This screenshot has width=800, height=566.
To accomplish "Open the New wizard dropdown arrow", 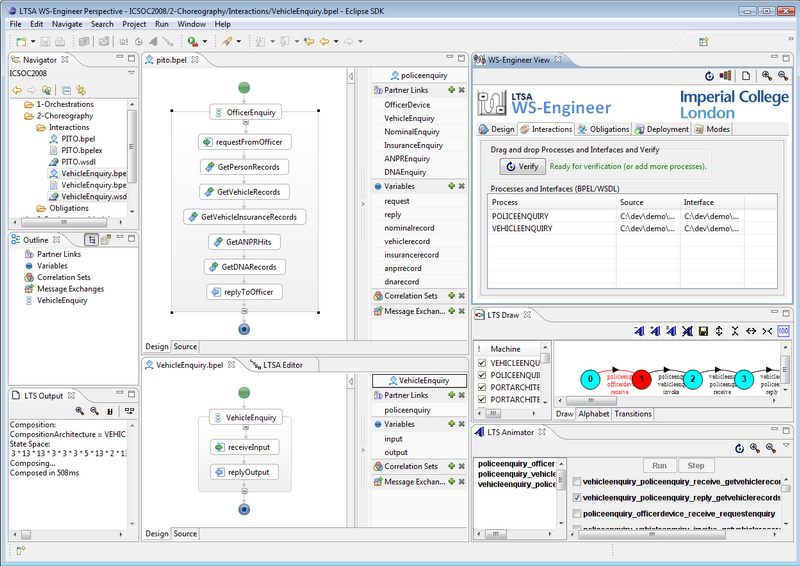I will coord(33,42).
